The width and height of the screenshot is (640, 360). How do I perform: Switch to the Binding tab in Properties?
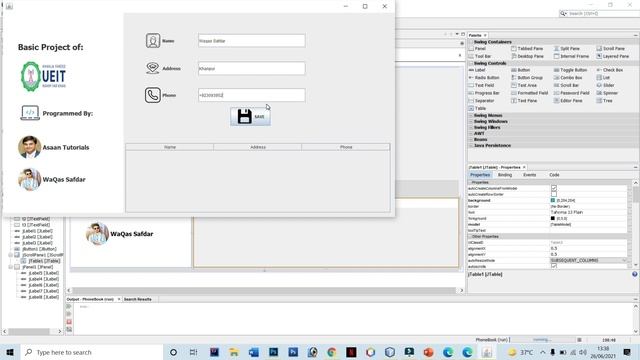coord(504,175)
